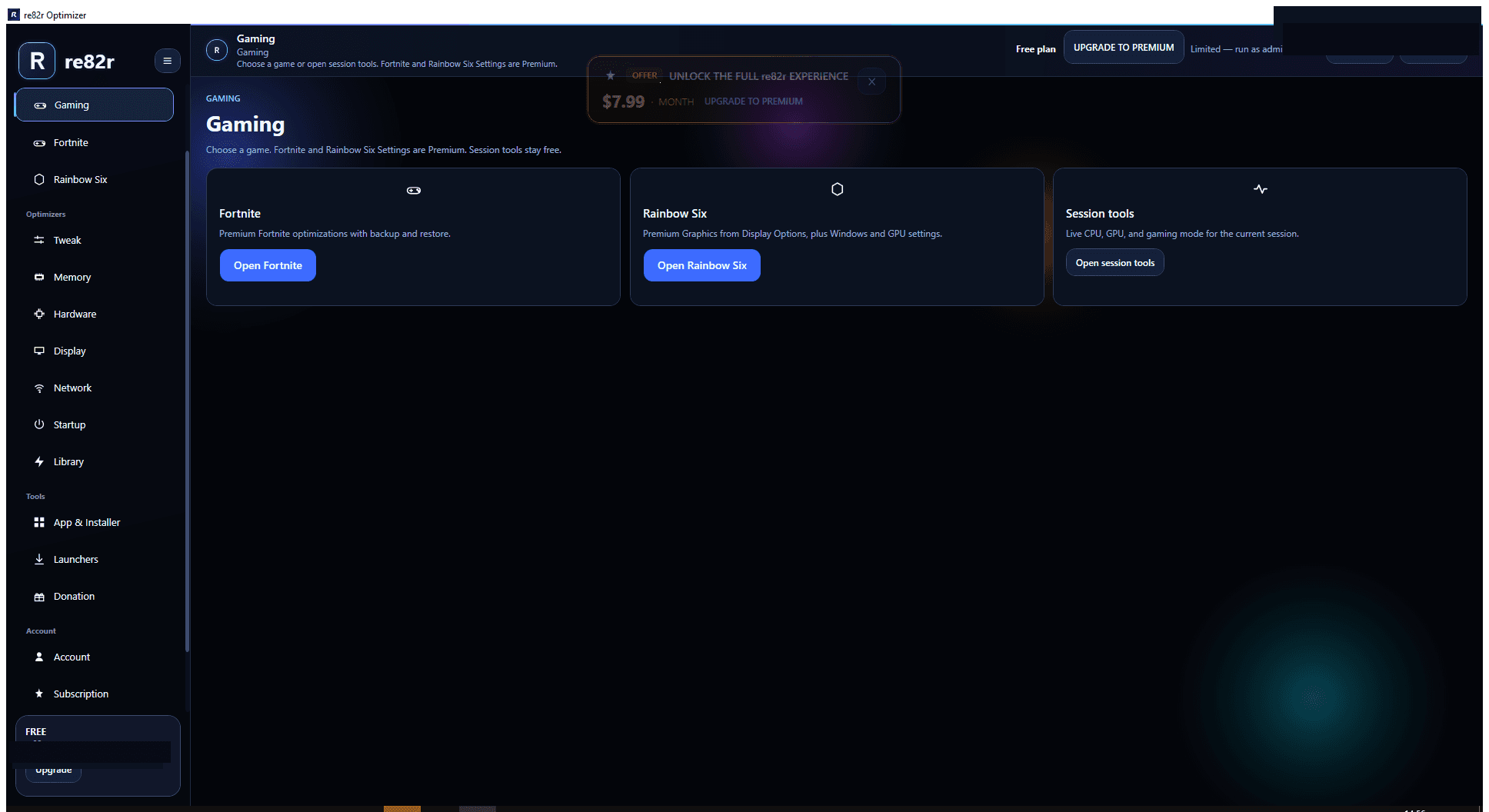
Task: Go to Memory optimizer section
Action: pos(72,278)
